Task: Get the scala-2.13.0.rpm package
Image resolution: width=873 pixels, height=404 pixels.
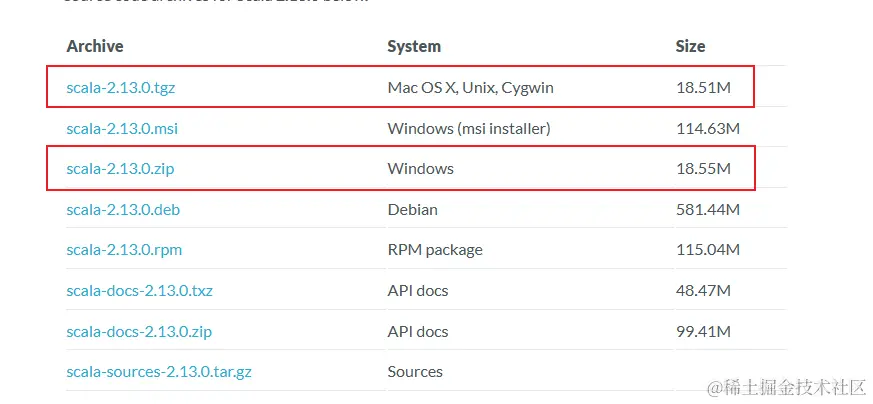Action: [124, 250]
